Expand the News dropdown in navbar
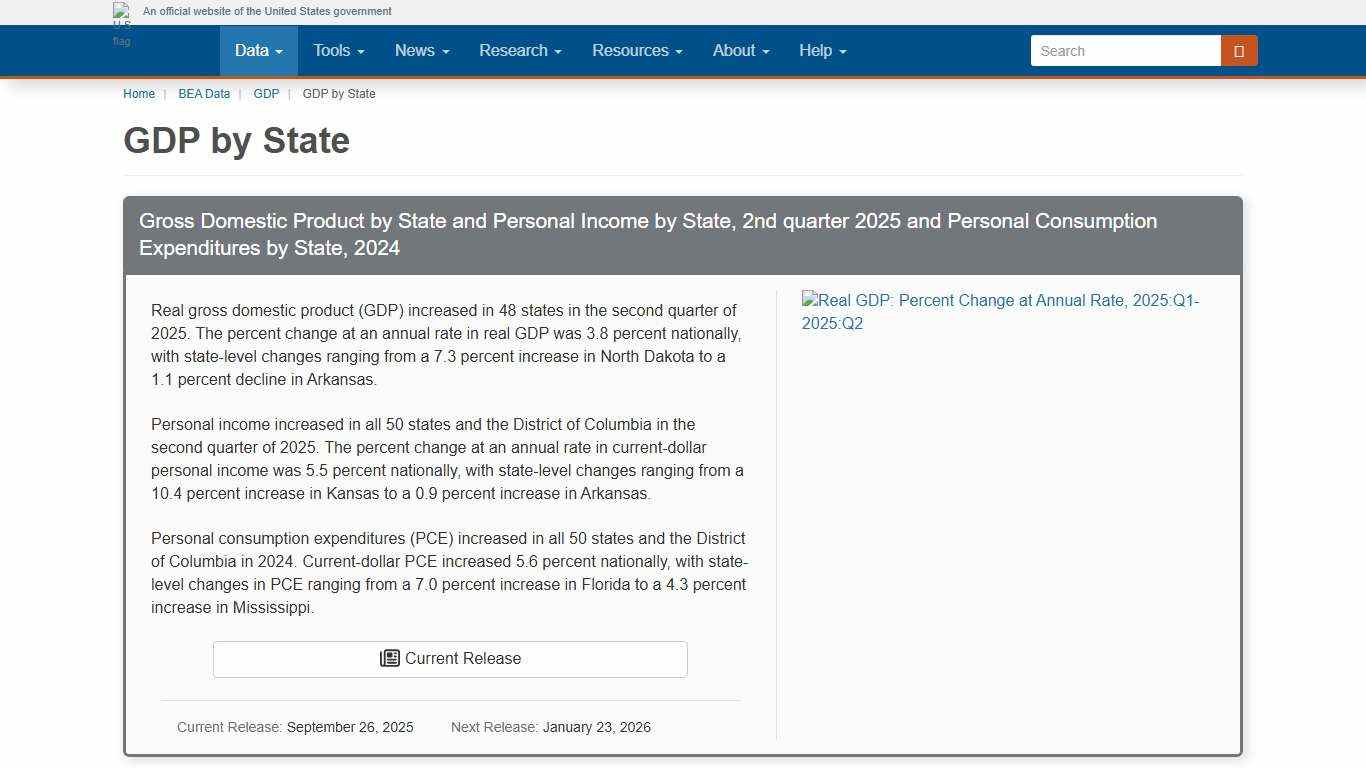1366x768 pixels. tap(421, 51)
